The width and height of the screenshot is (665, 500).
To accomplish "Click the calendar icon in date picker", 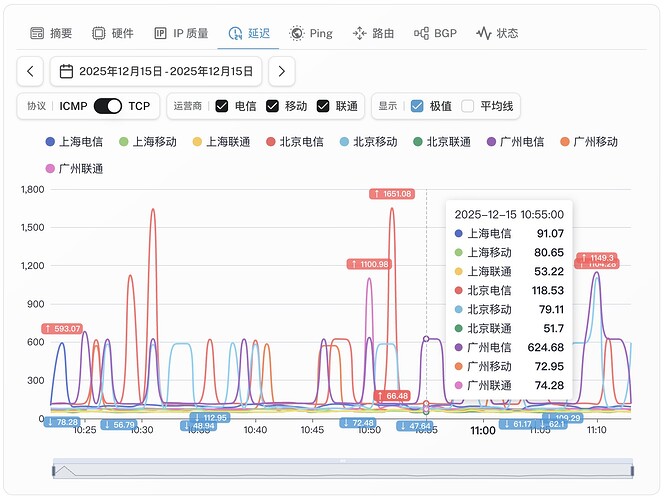I will click(66, 71).
